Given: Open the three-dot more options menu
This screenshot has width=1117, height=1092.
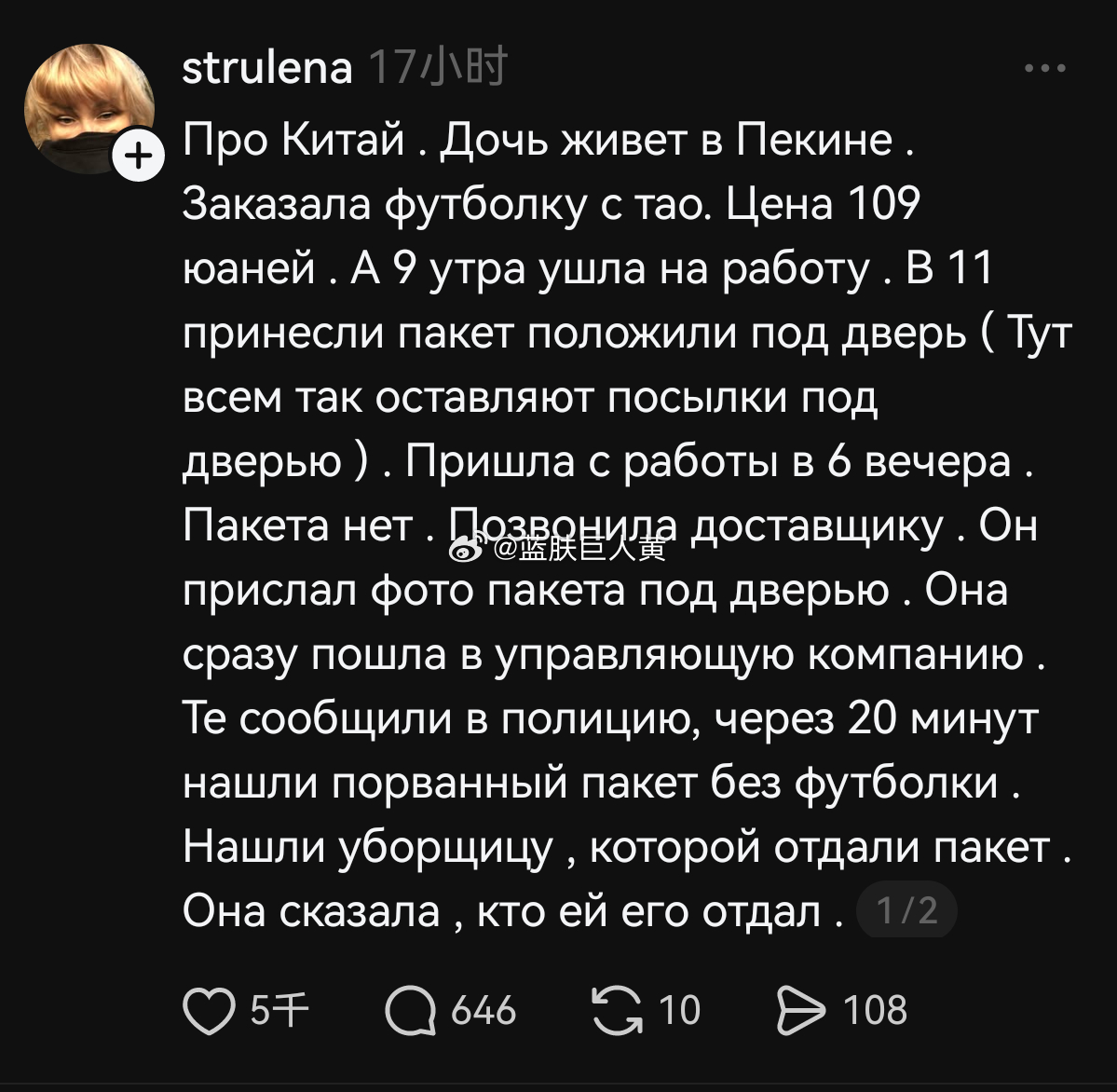Looking at the screenshot, I should (x=1044, y=68).
